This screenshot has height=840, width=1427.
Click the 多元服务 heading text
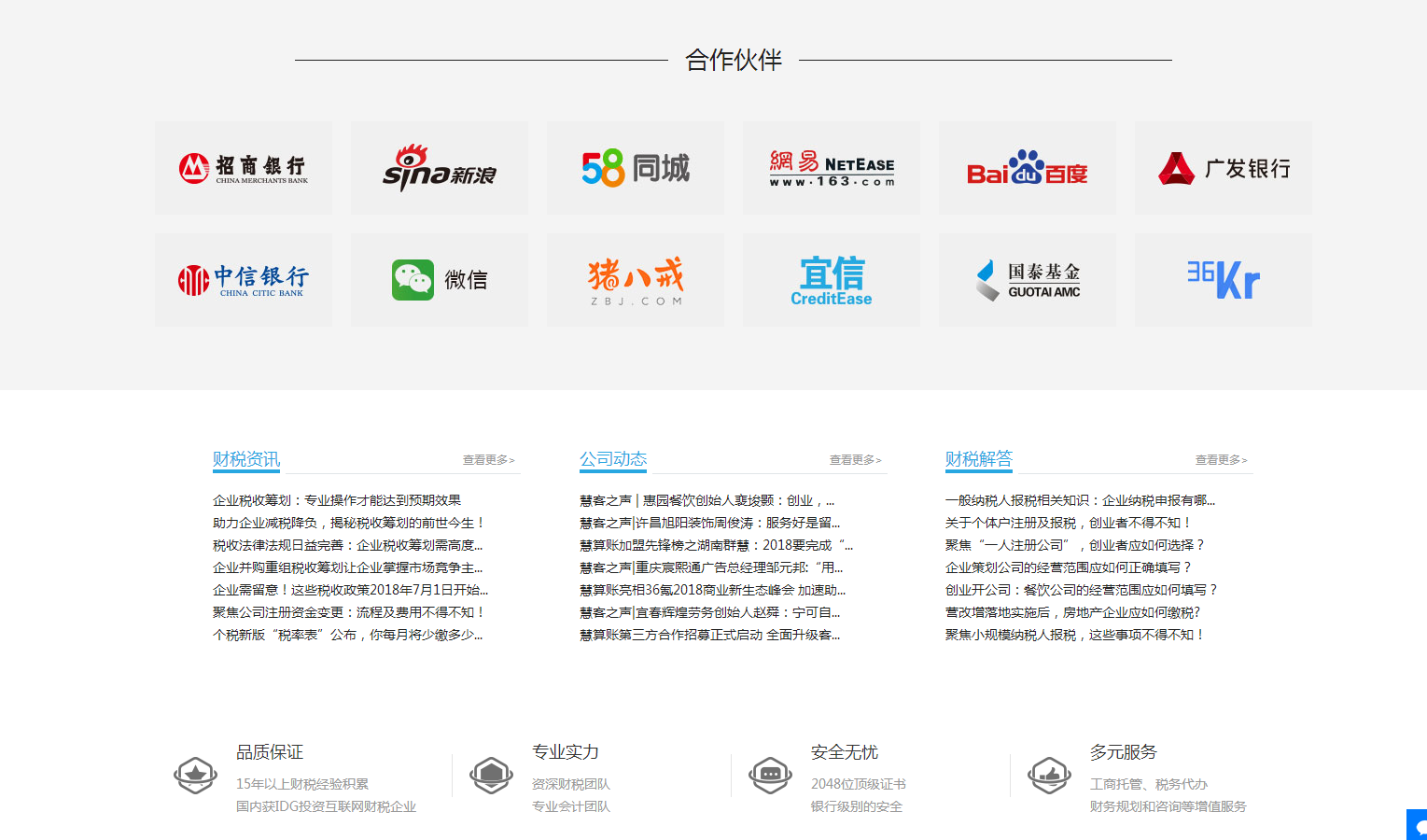[x=1124, y=752]
